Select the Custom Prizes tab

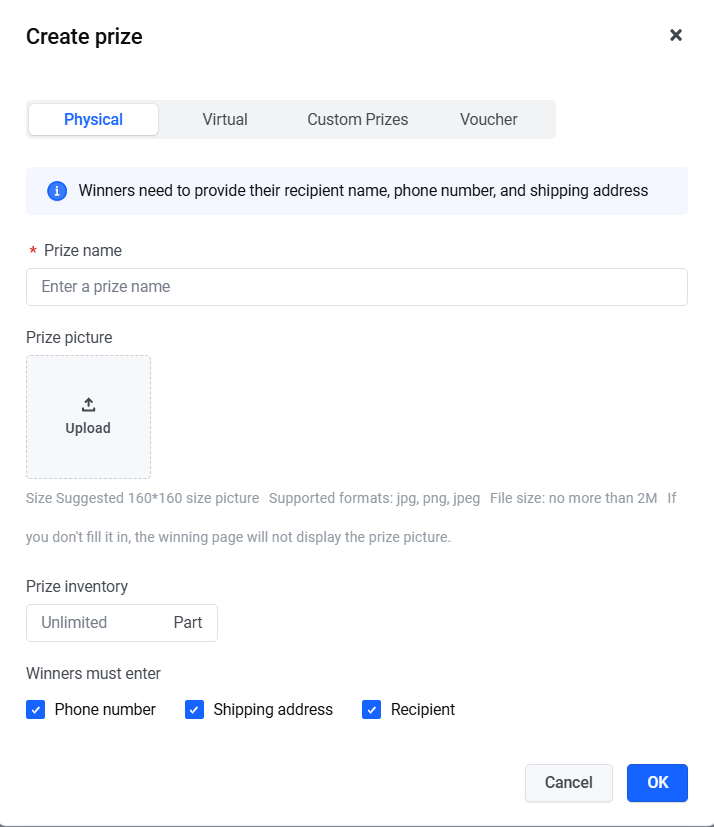point(357,119)
